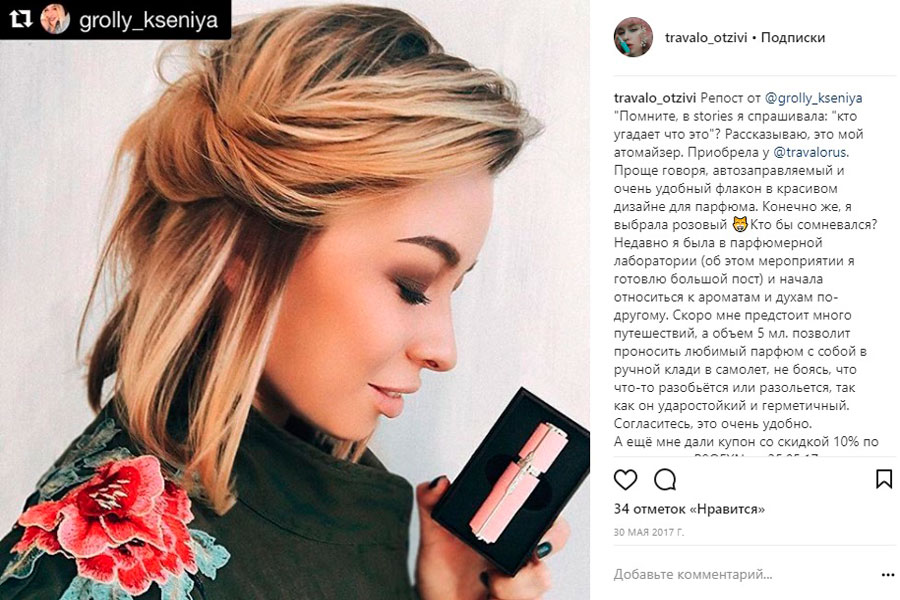Viewport: 900px width, 600px height.
Task: Open travalo_otzivi profile picture
Action: (633, 37)
